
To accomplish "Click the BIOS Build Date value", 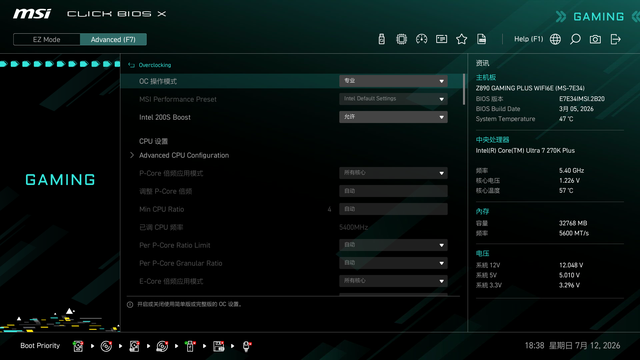I will 576,109.
